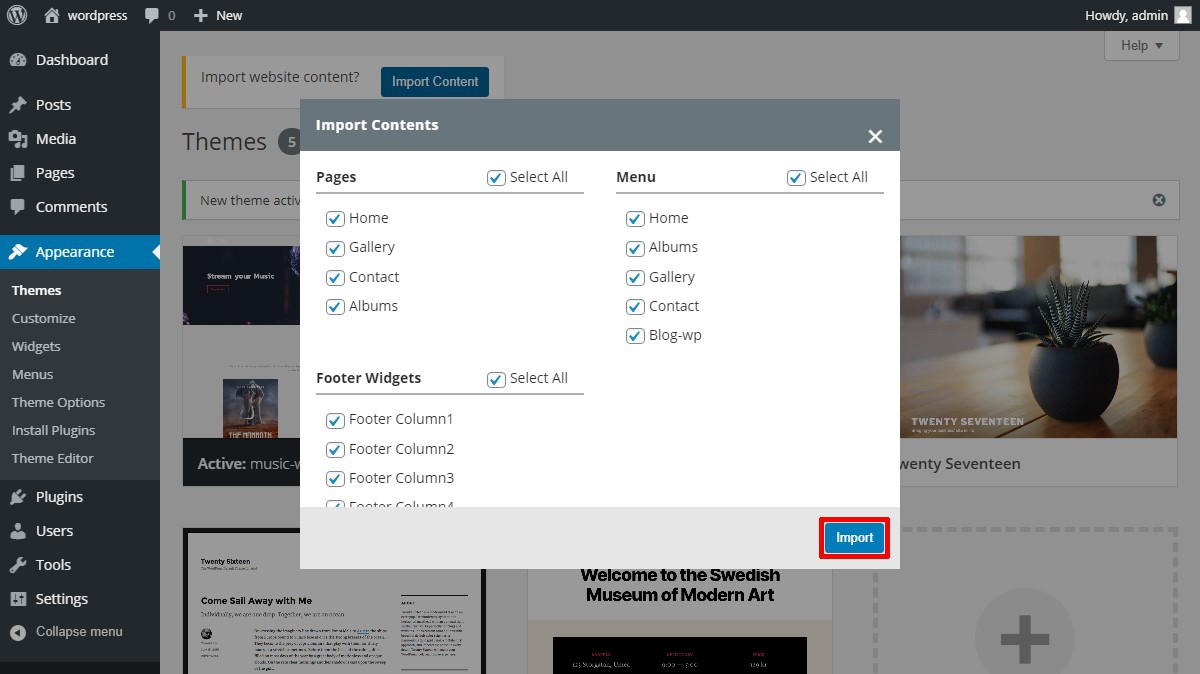This screenshot has height=674, width=1200.
Task: Open the Plugins sidebar menu
Action: point(59,497)
